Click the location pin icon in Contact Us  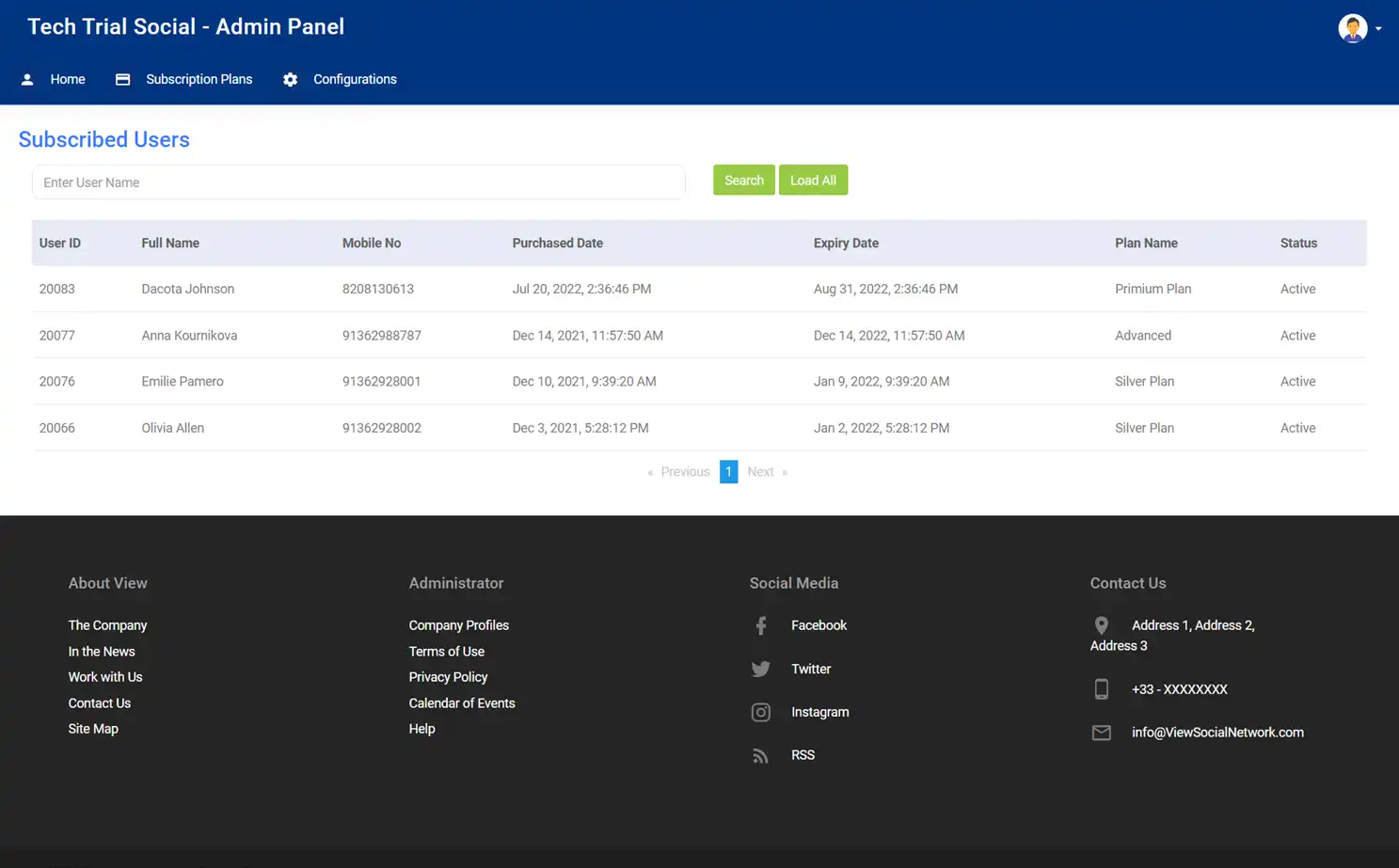(x=1101, y=625)
